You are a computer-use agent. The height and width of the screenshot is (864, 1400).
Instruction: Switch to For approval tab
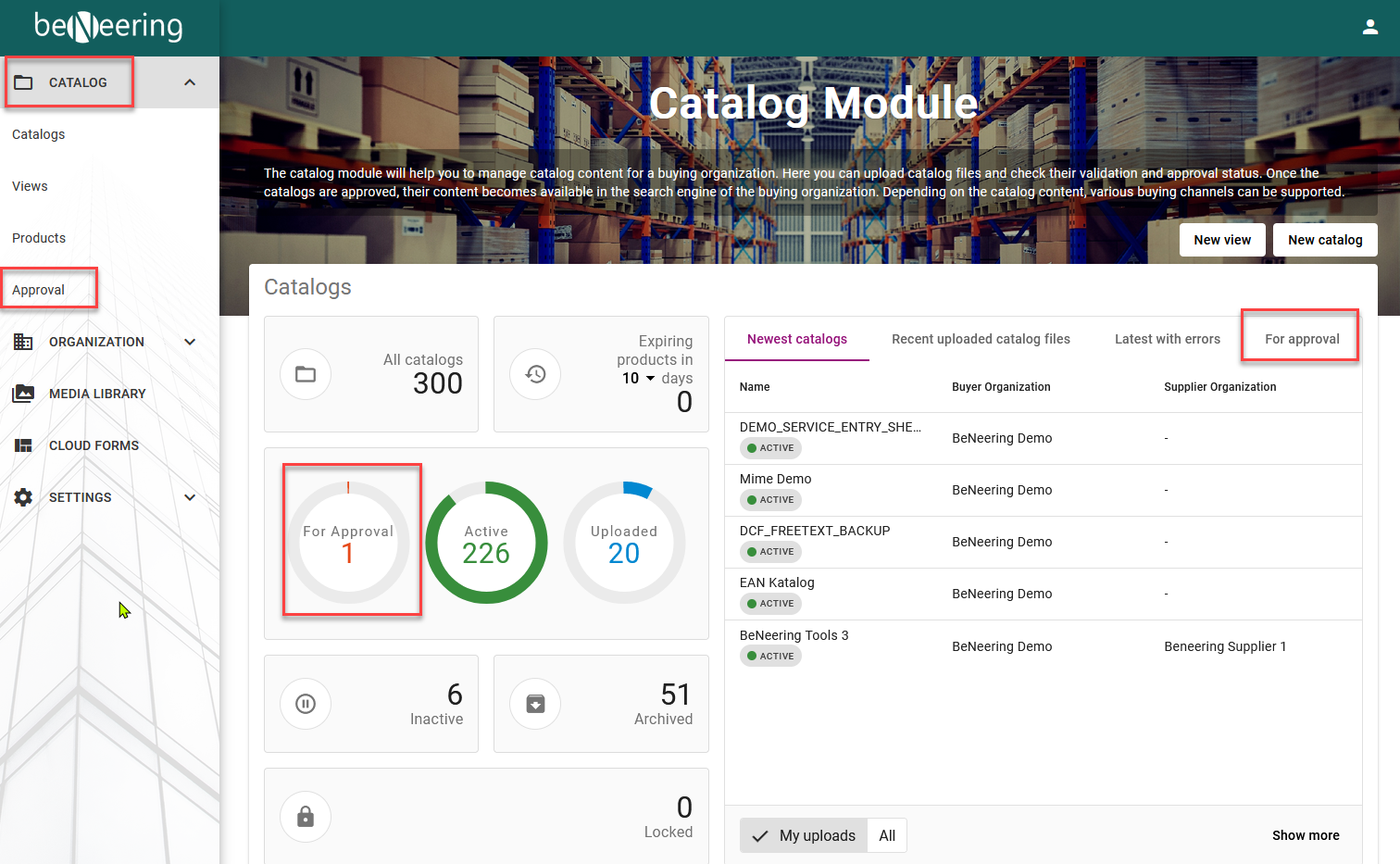click(1302, 339)
